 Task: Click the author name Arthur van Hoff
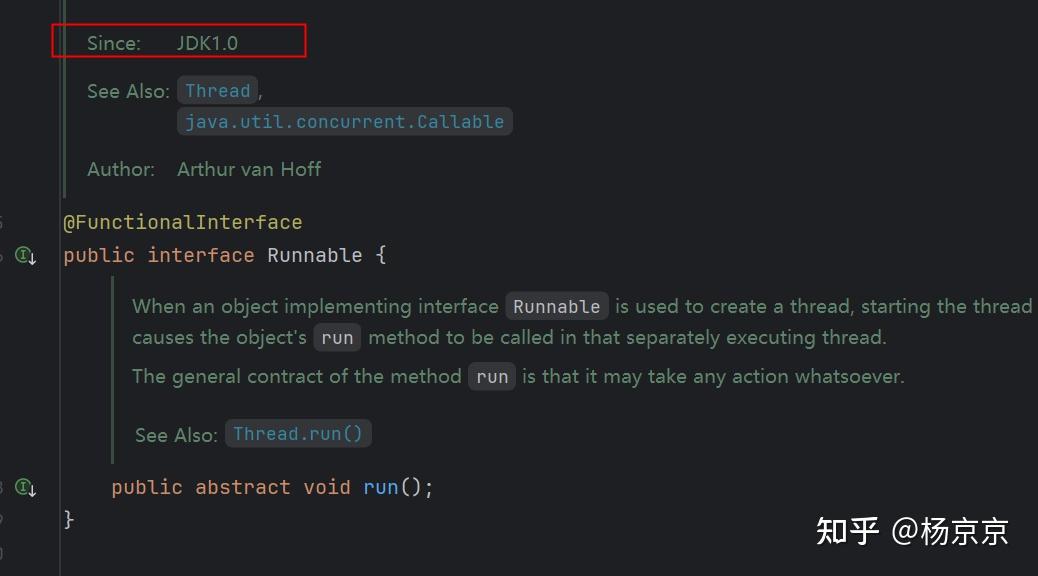pos(249,169)
